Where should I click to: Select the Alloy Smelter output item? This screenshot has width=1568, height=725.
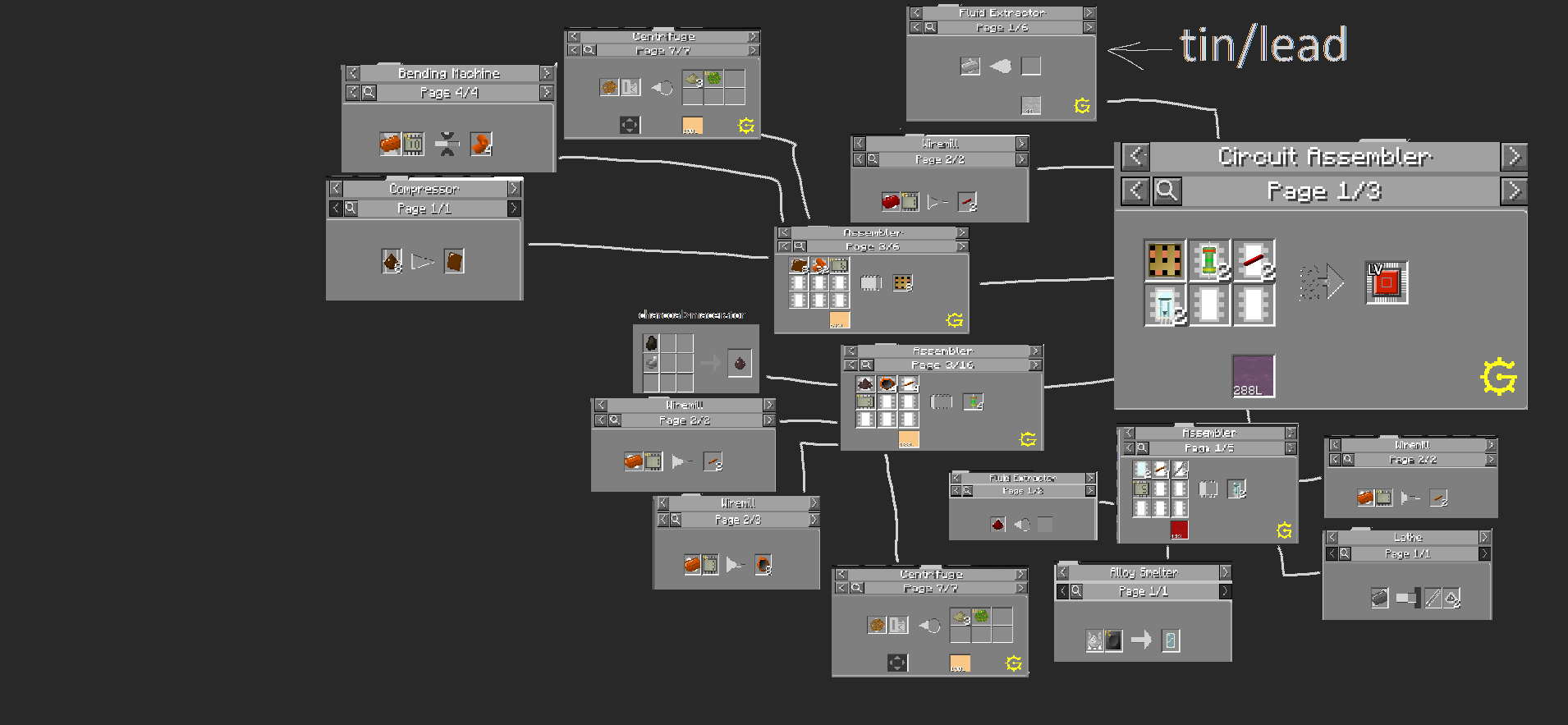1171,640
